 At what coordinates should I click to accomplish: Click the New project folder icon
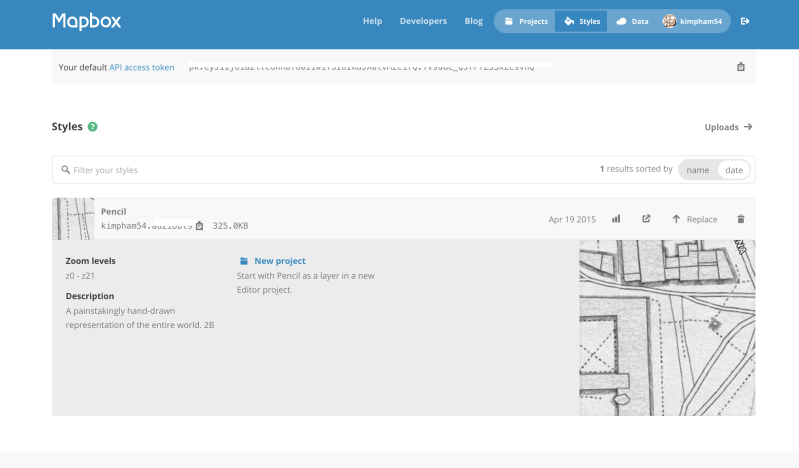(244, 261)
